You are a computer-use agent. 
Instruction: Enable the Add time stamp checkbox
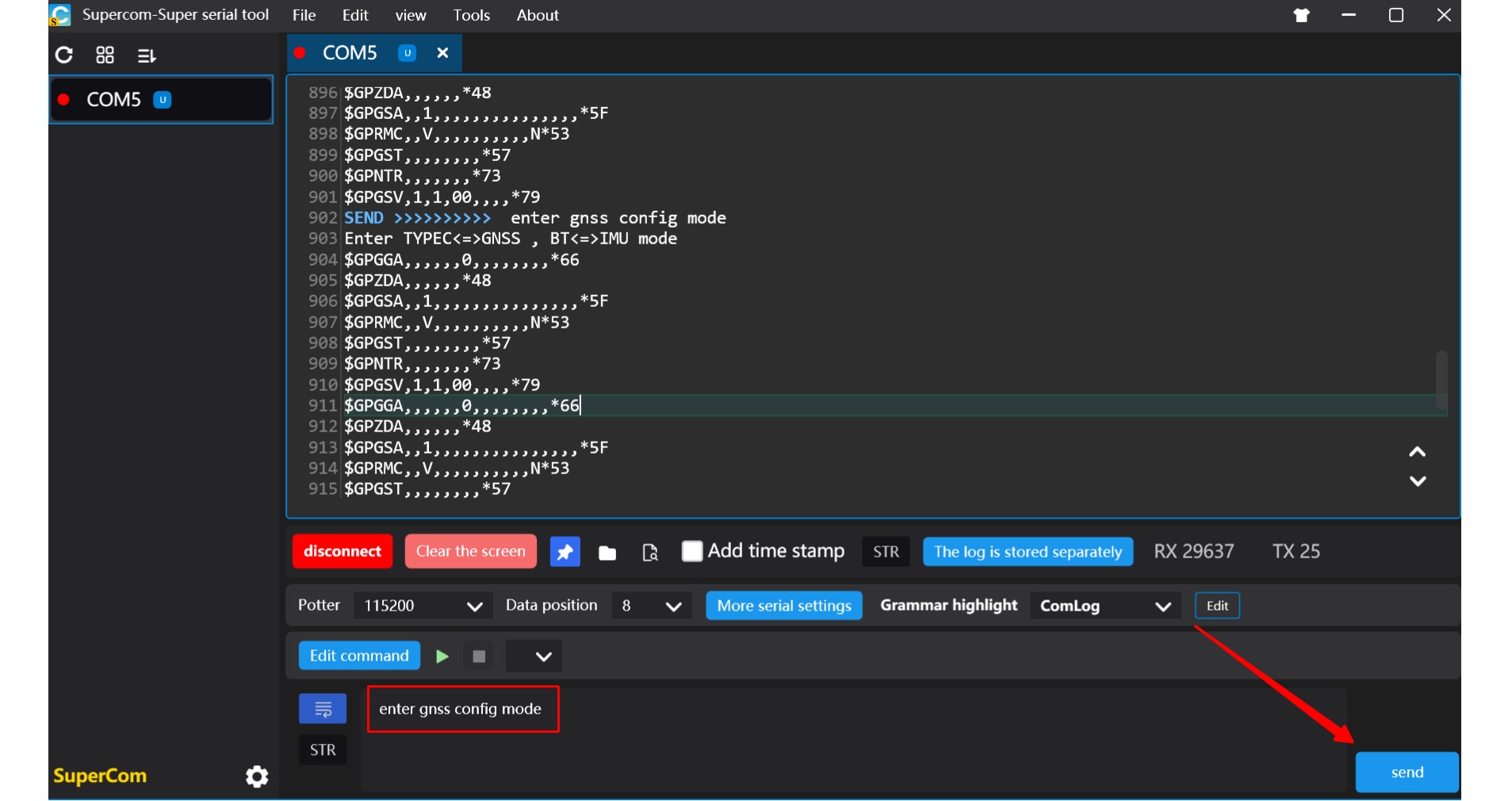click(692, 551)
